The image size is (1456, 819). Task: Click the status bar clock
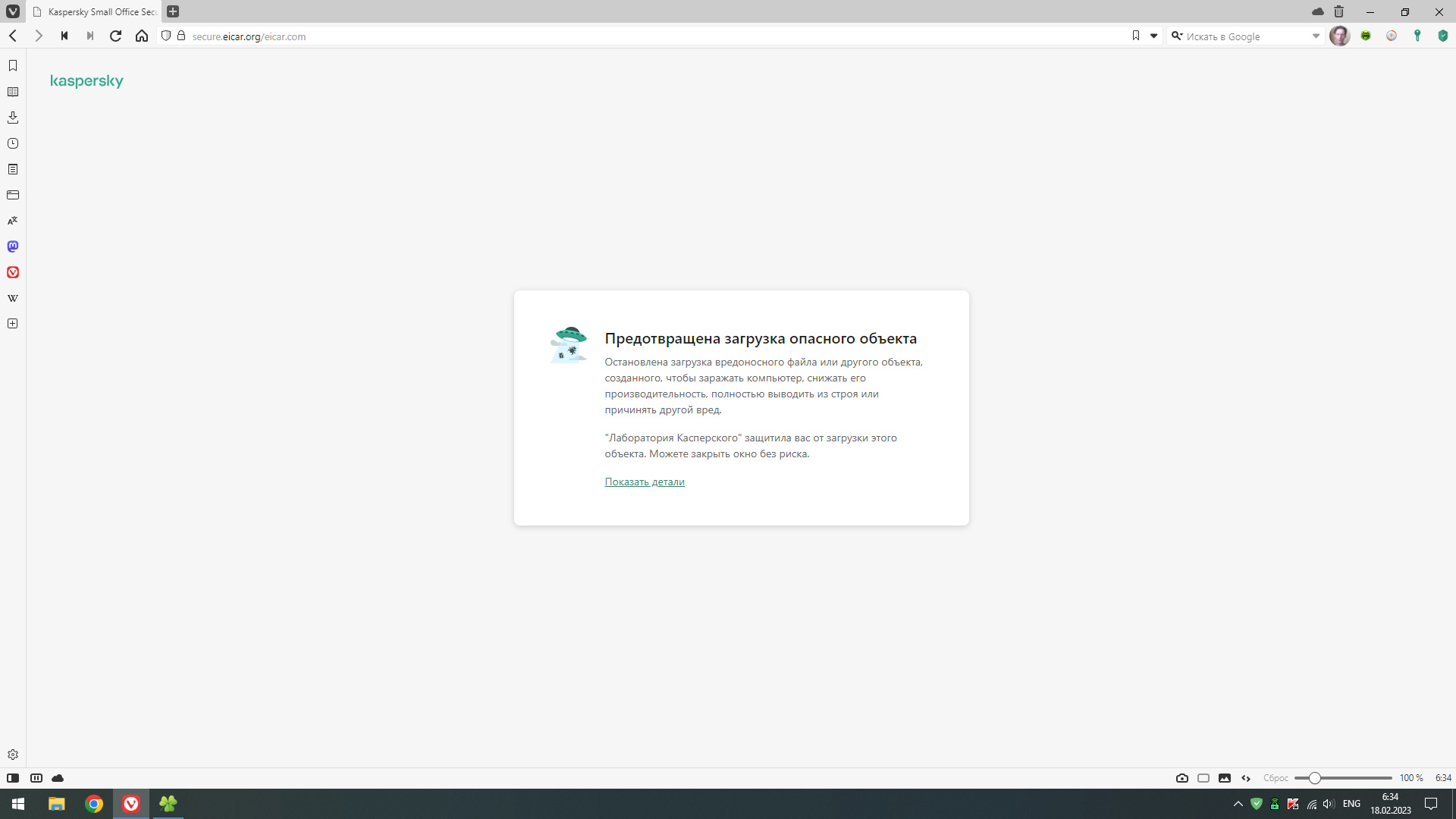click(1443, 778)
